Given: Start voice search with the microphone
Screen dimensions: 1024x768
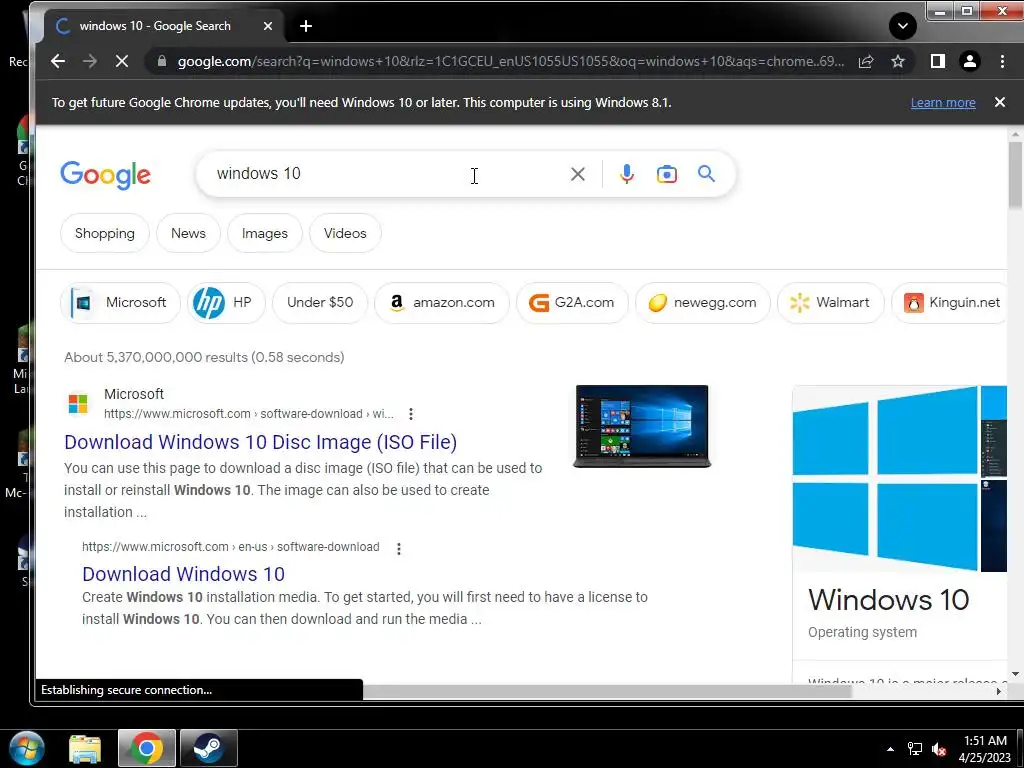Looking at the screenshot, I should [626, 174].
